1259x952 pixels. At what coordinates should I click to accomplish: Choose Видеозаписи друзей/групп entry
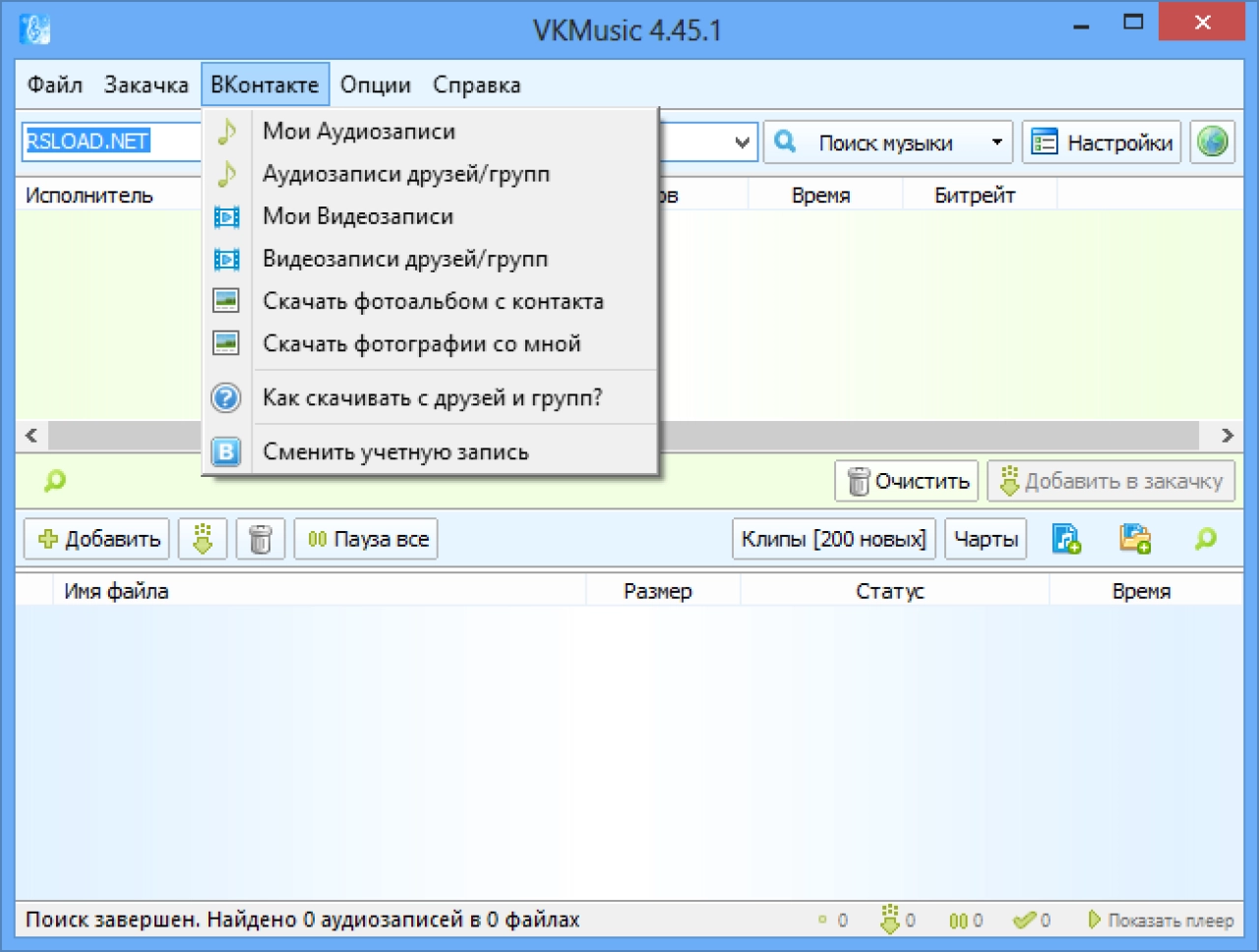(x=430, y=259)
